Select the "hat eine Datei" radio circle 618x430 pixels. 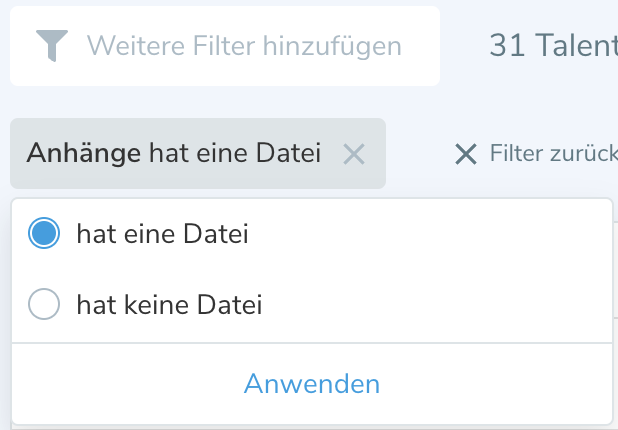[45, 234]
